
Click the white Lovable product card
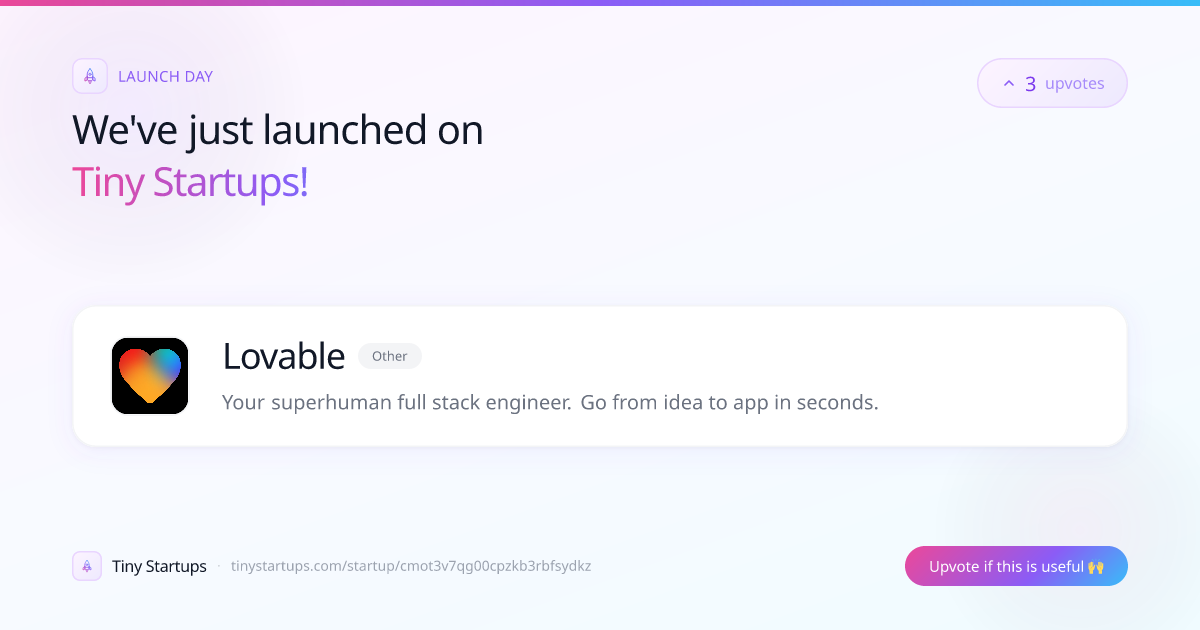tap(600, 376)
